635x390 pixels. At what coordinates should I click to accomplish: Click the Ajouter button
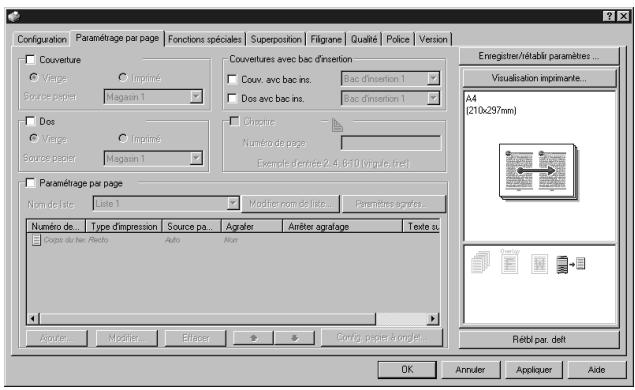coord(56,338)
